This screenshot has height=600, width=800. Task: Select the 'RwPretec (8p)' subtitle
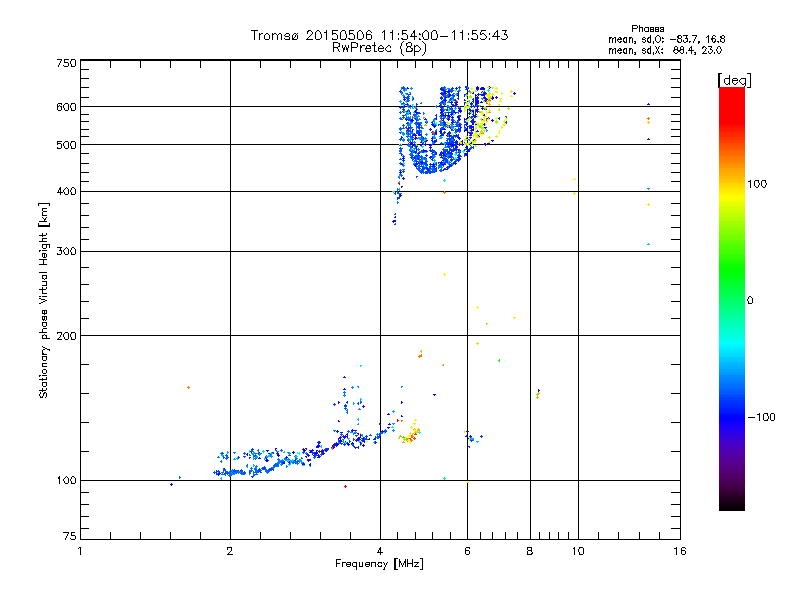coord(379,48)
